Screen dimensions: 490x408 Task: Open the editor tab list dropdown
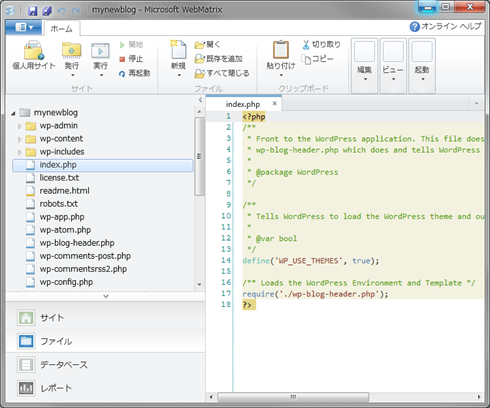(477, 104)
